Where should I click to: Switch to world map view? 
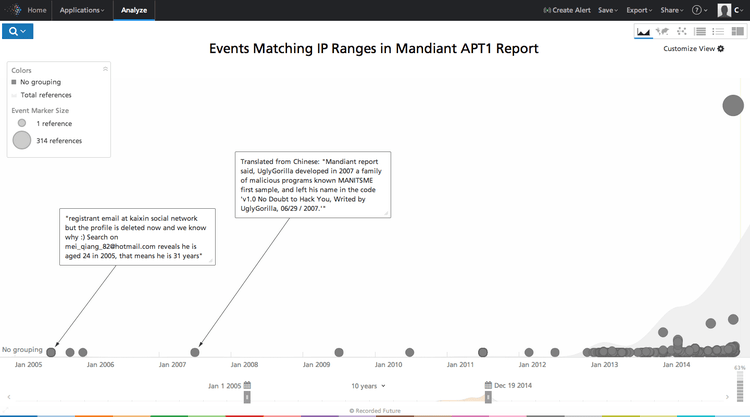pos(662,32)
